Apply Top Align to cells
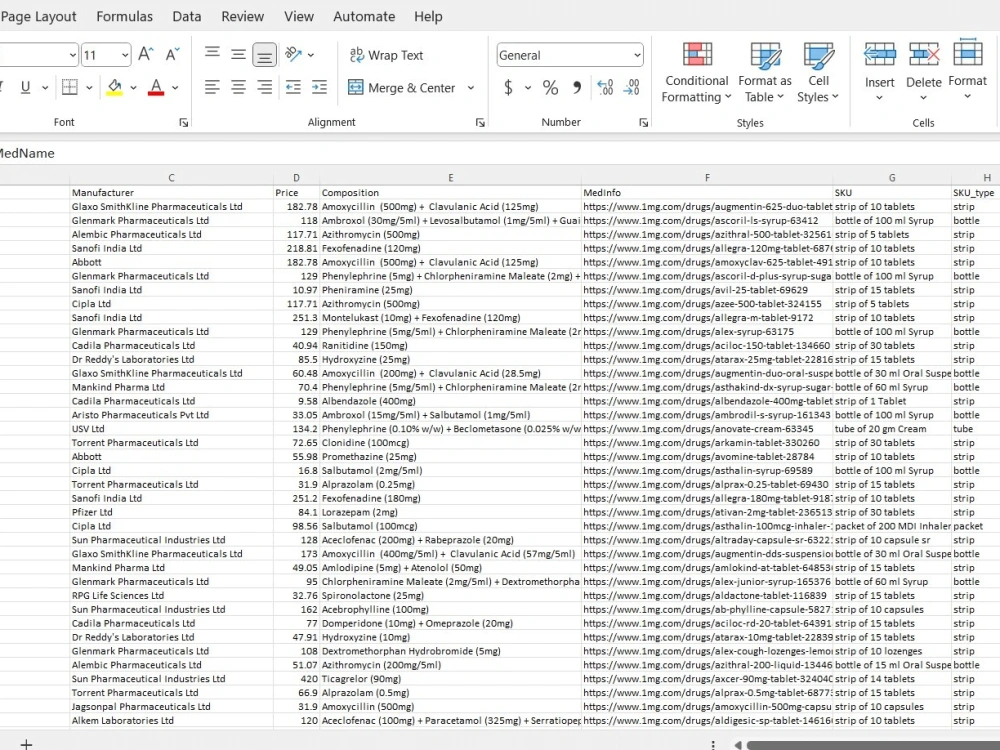1000x750 pixels. [x=212, y=54]
